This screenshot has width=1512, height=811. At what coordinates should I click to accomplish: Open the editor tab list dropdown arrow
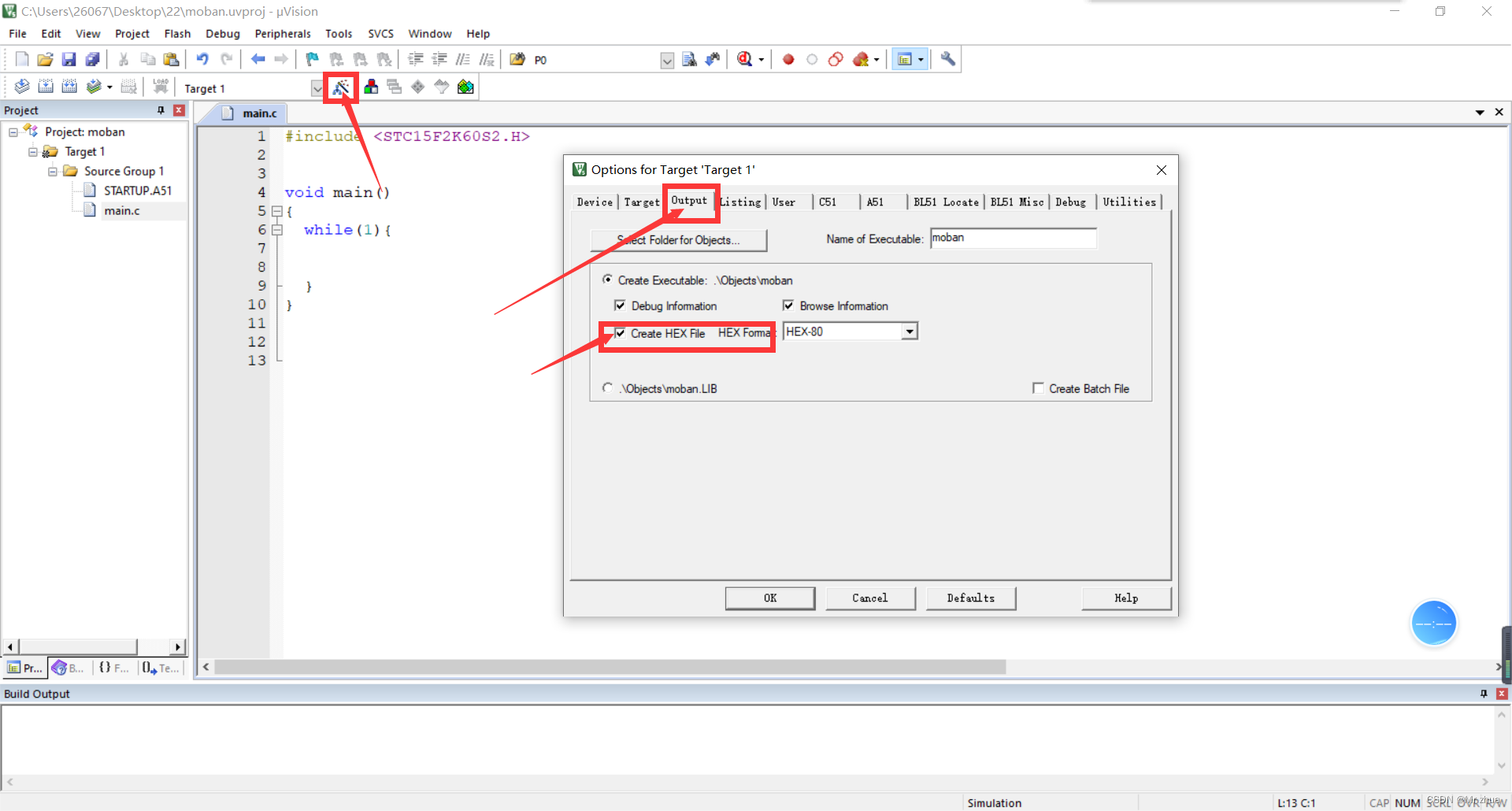click(1480, 113)
